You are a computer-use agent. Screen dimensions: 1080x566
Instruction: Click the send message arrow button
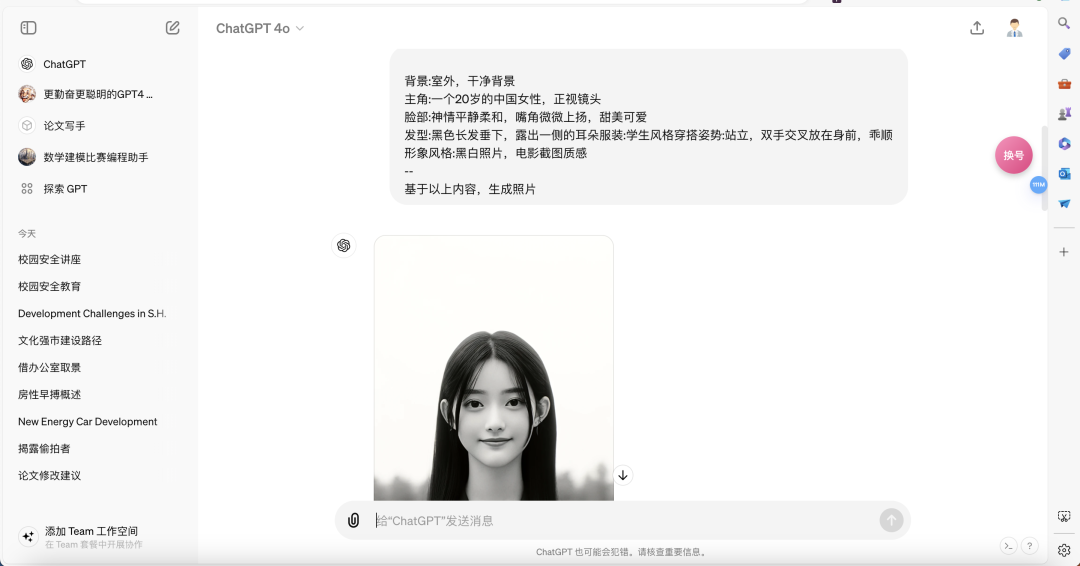(x=891, y=521)
